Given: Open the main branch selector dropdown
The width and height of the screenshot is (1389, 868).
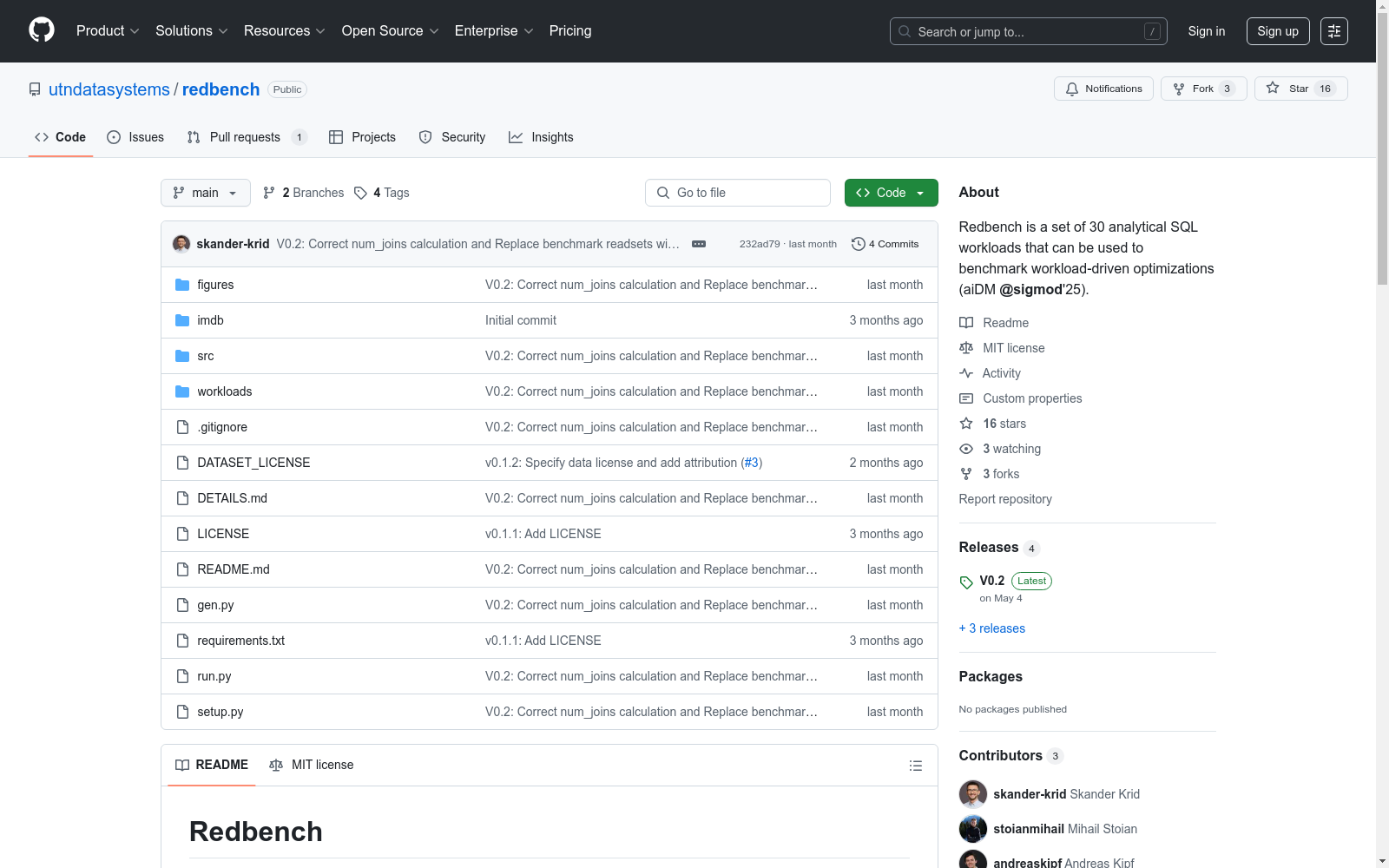Looking at the screenshot, I should click(x=206, y=193).
